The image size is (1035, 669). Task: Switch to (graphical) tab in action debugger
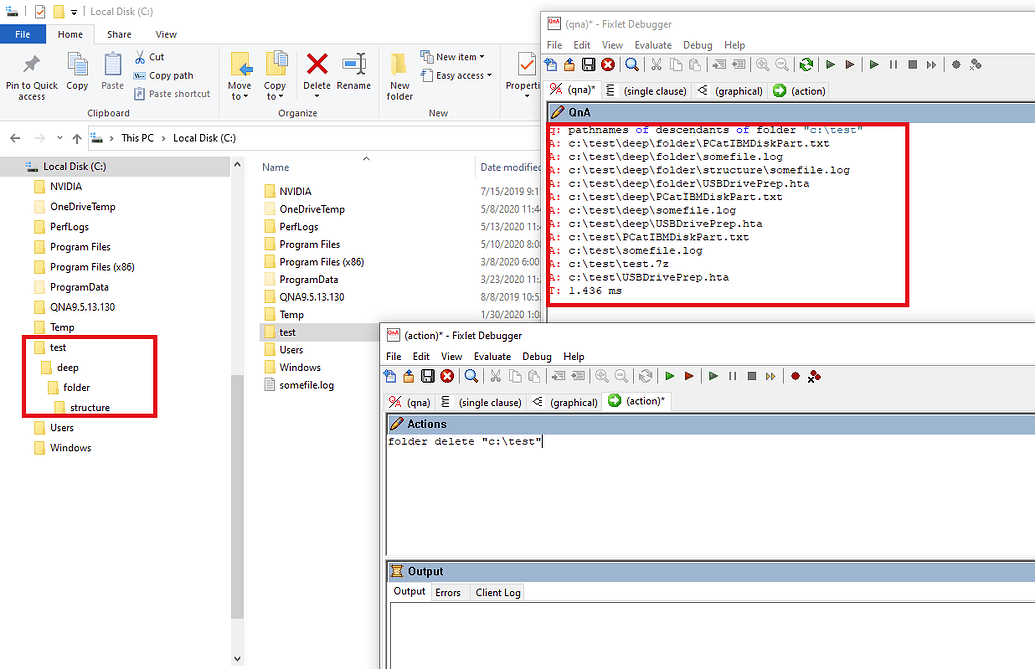(566, 402)
